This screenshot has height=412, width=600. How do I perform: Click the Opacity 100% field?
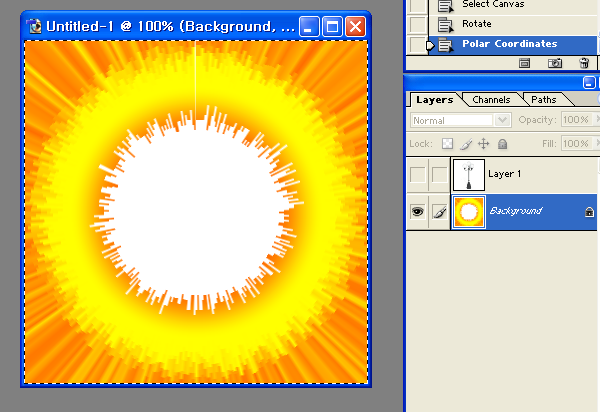576,120
